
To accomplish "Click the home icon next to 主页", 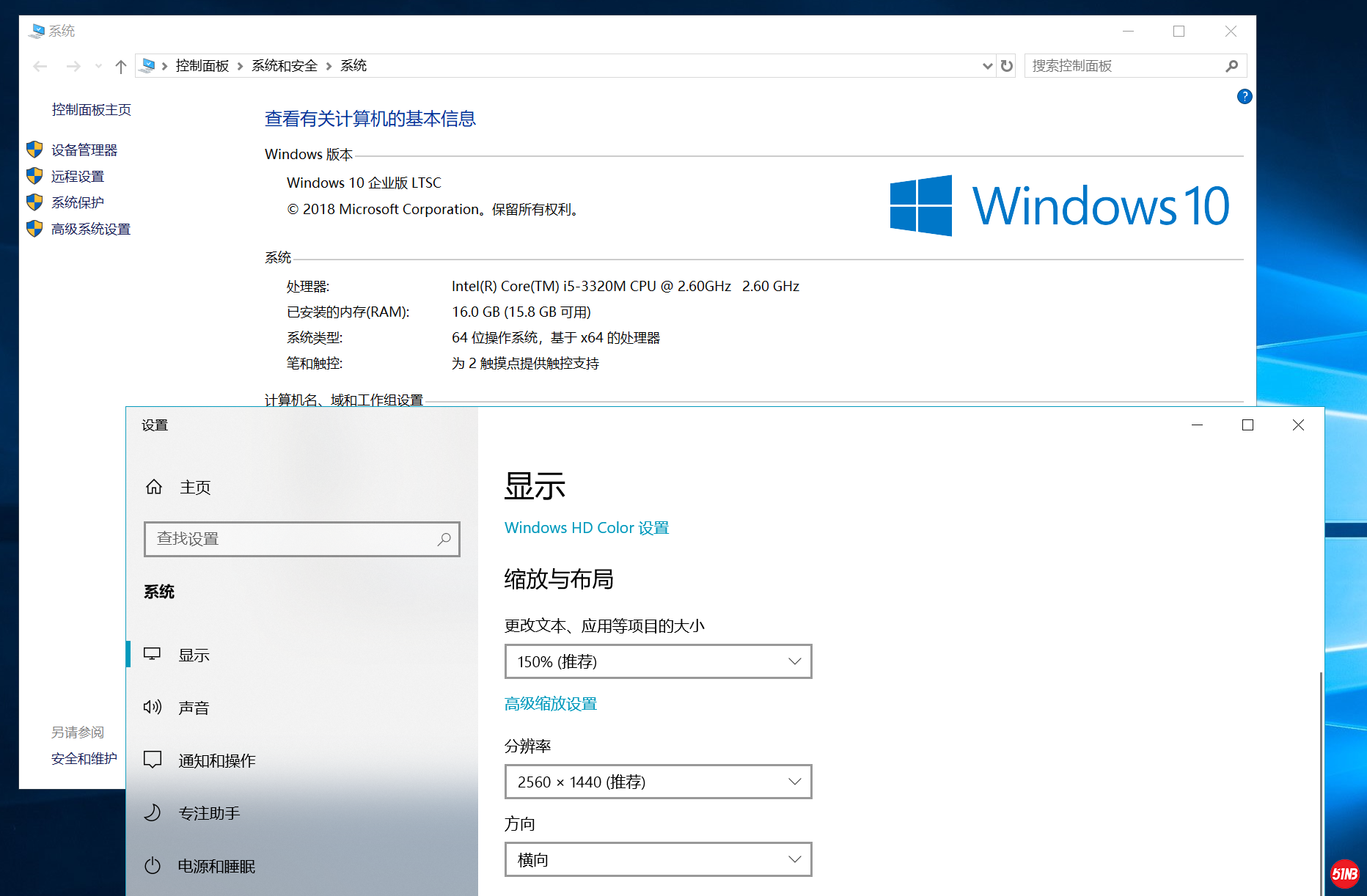I will tap(154, 487).
